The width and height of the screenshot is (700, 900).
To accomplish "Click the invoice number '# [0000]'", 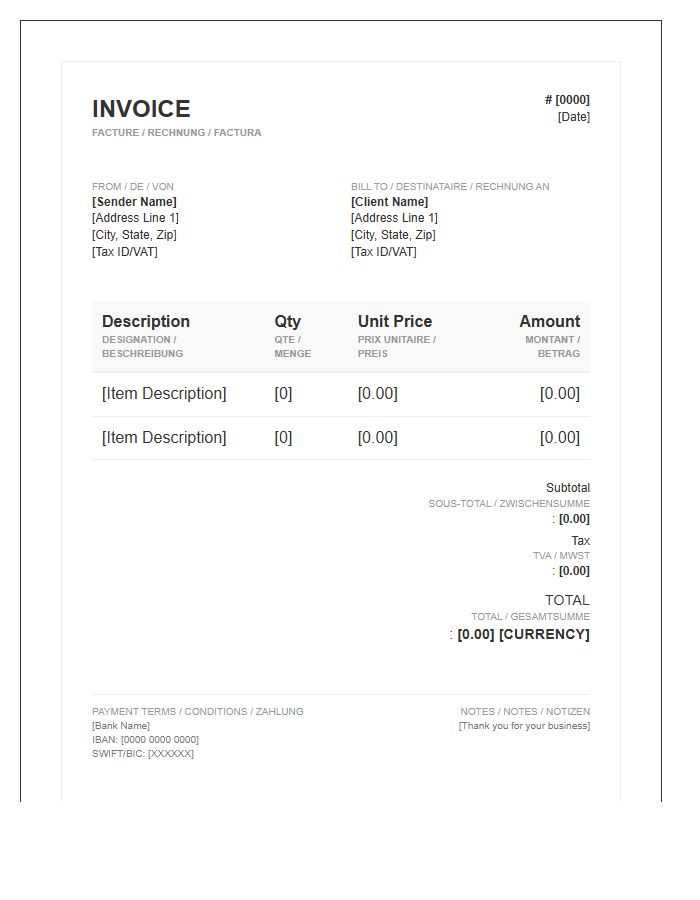I will pyautogui.click(x=567, y=100).
